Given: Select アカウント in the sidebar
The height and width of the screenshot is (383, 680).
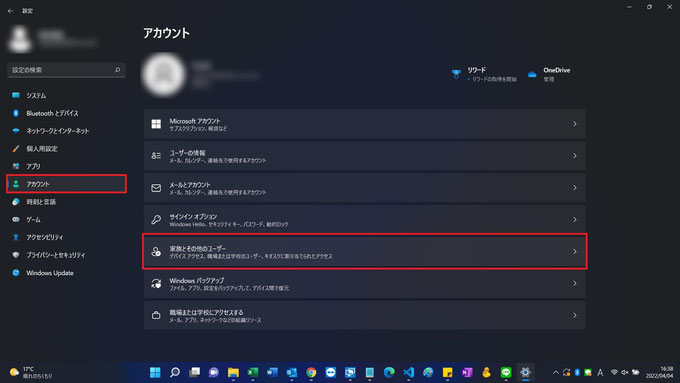Looking at the screenshot, I should click(x=66, y=184).
